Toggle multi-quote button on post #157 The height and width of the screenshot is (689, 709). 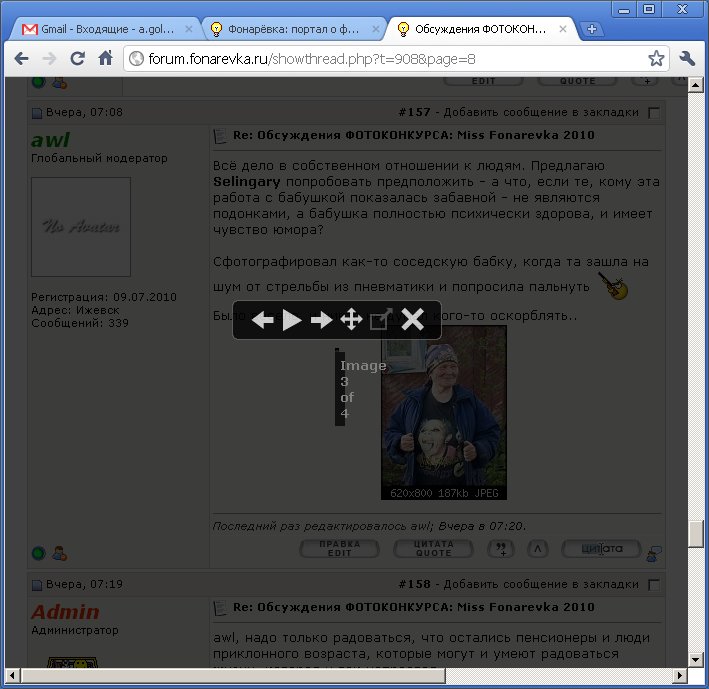[x=501, y=548]
